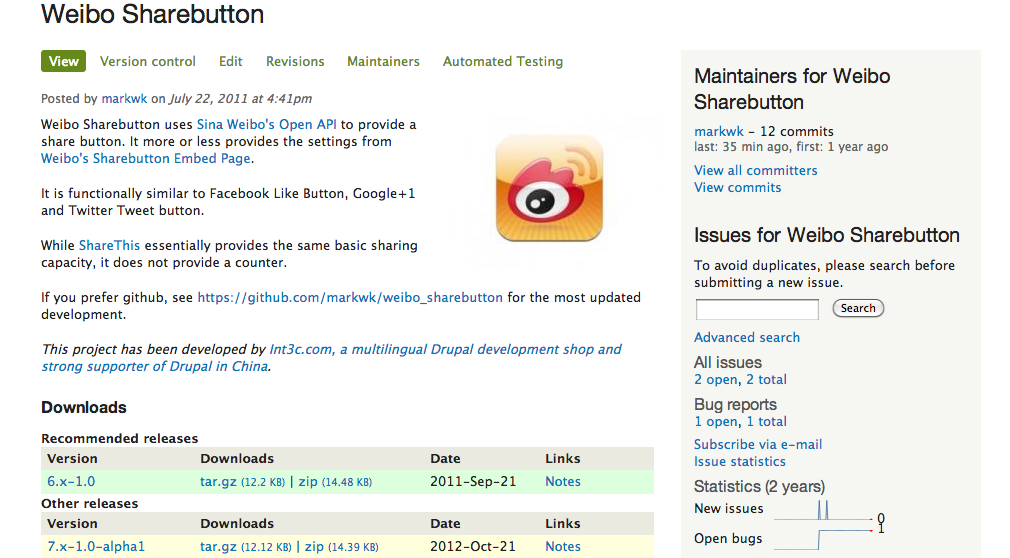Click the Search button
Screen dimensions: 1010x558
click(x=858, y=308)
